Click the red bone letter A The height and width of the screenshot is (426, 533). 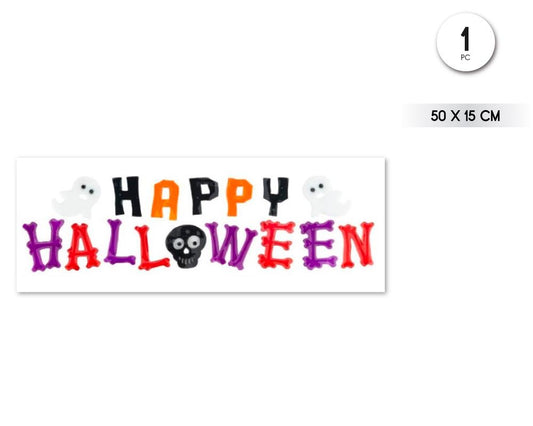pyautogui.click(x=82, y=247)
